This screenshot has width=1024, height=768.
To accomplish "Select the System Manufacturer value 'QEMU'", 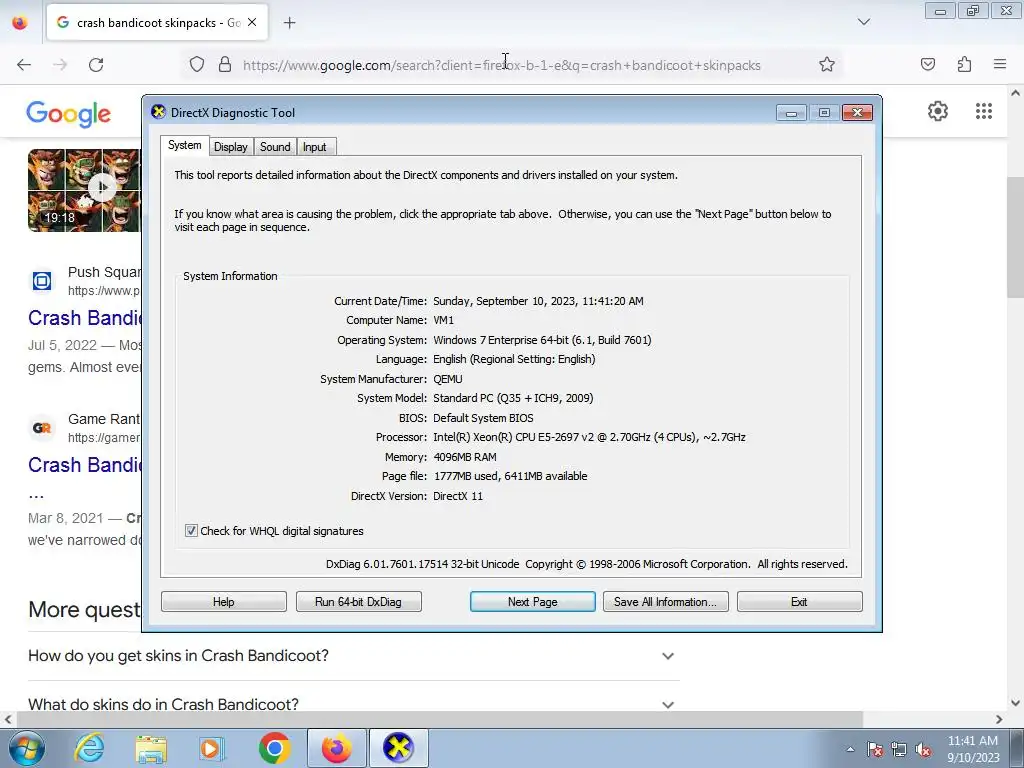I will pos(447,379).
